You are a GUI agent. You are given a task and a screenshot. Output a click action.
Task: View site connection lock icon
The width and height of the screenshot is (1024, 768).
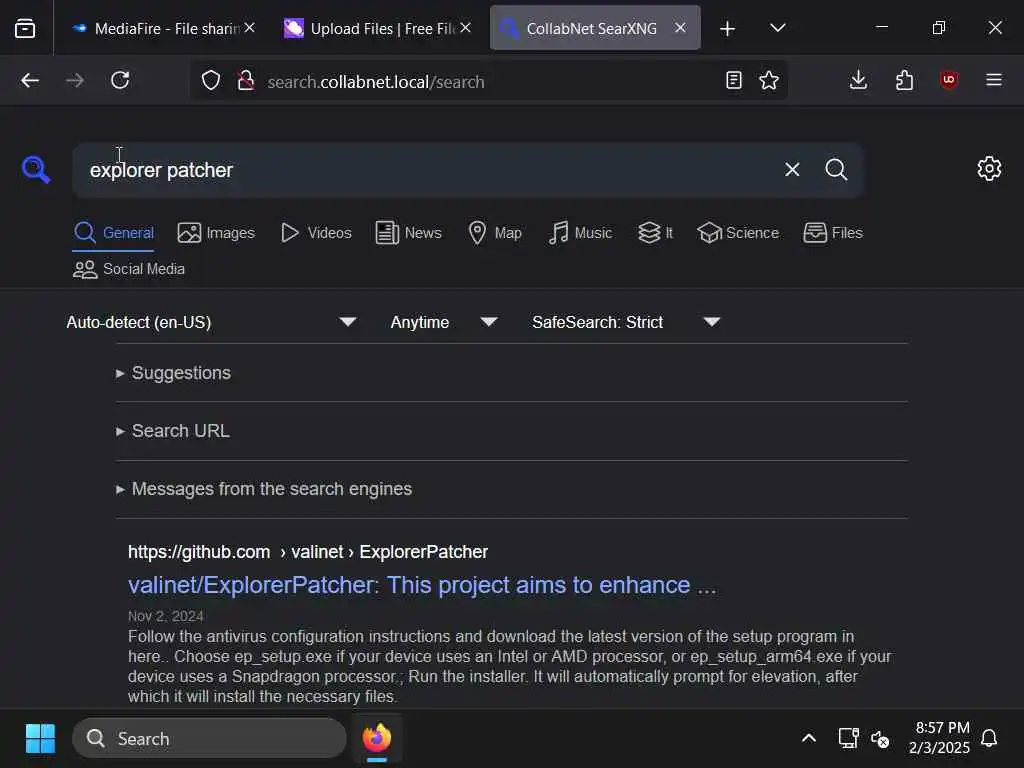point(246,81)
